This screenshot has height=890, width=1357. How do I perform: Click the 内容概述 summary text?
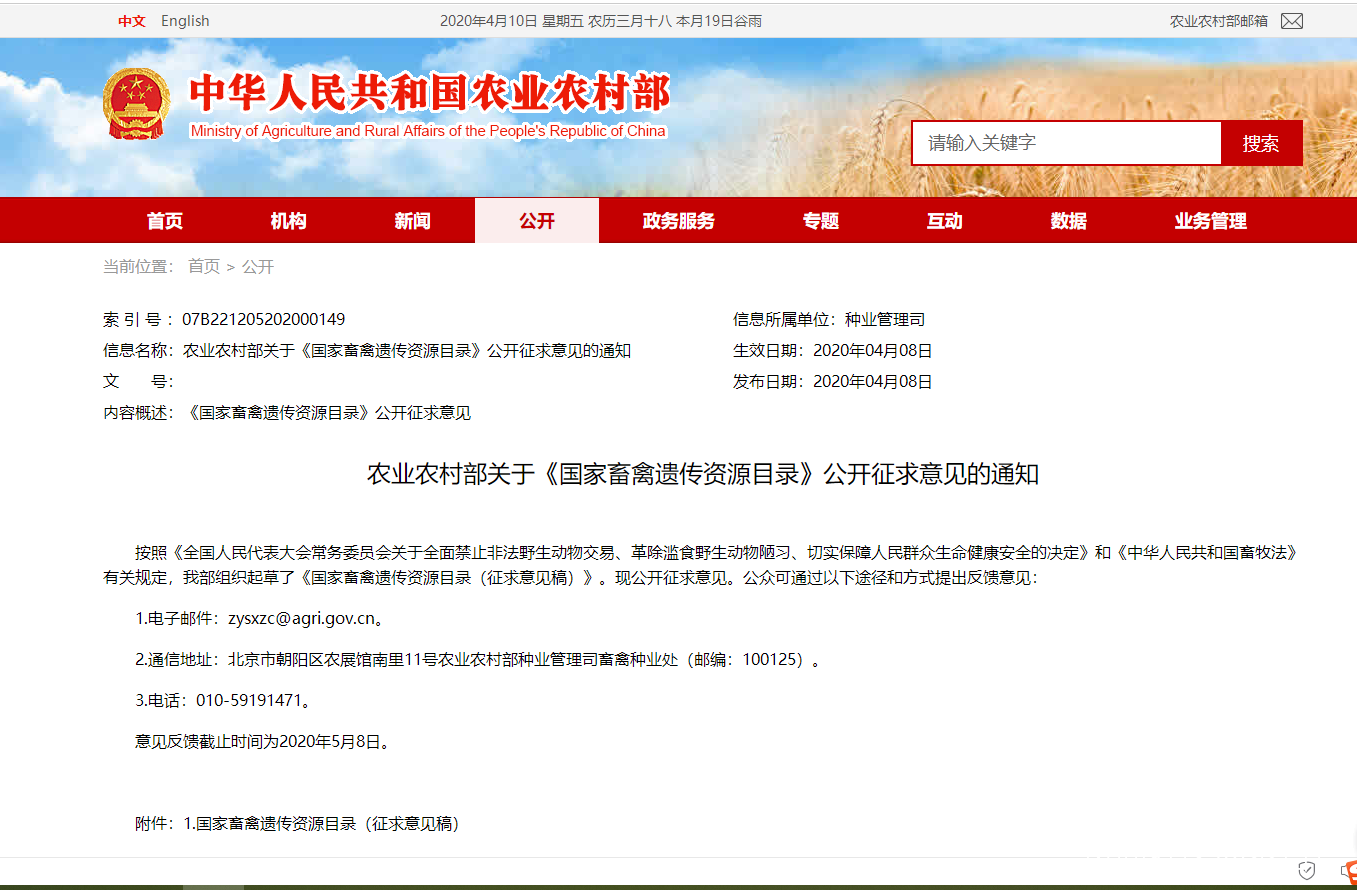(x=329, y=413)
